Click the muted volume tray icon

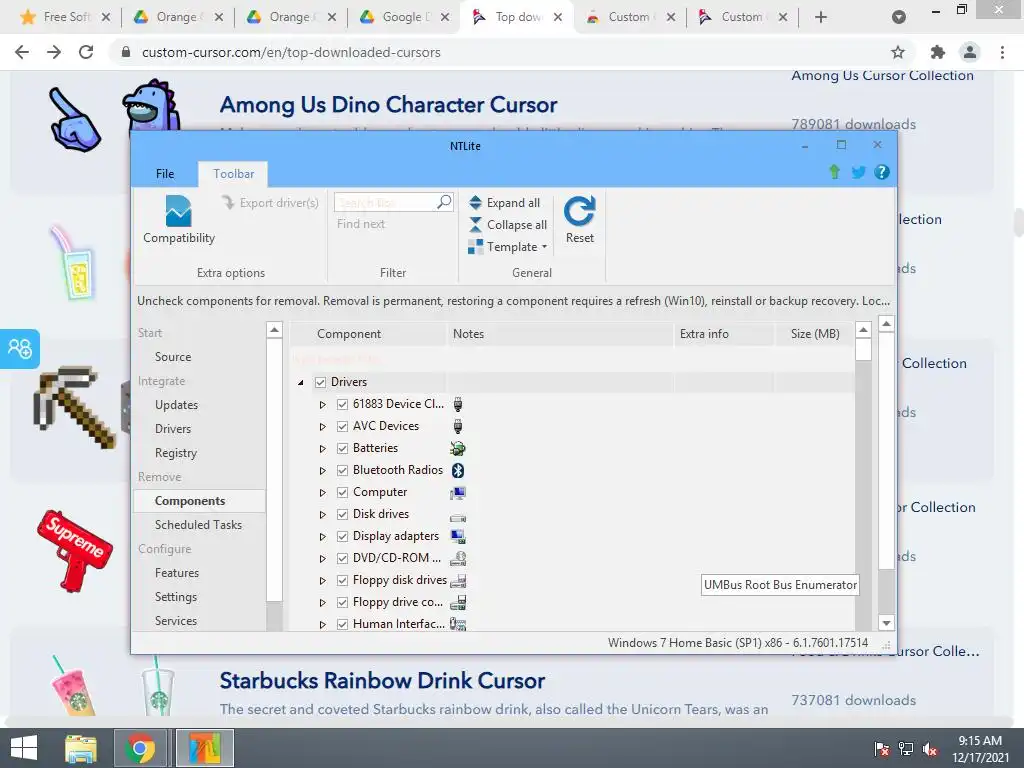click(x=930, y=749)
